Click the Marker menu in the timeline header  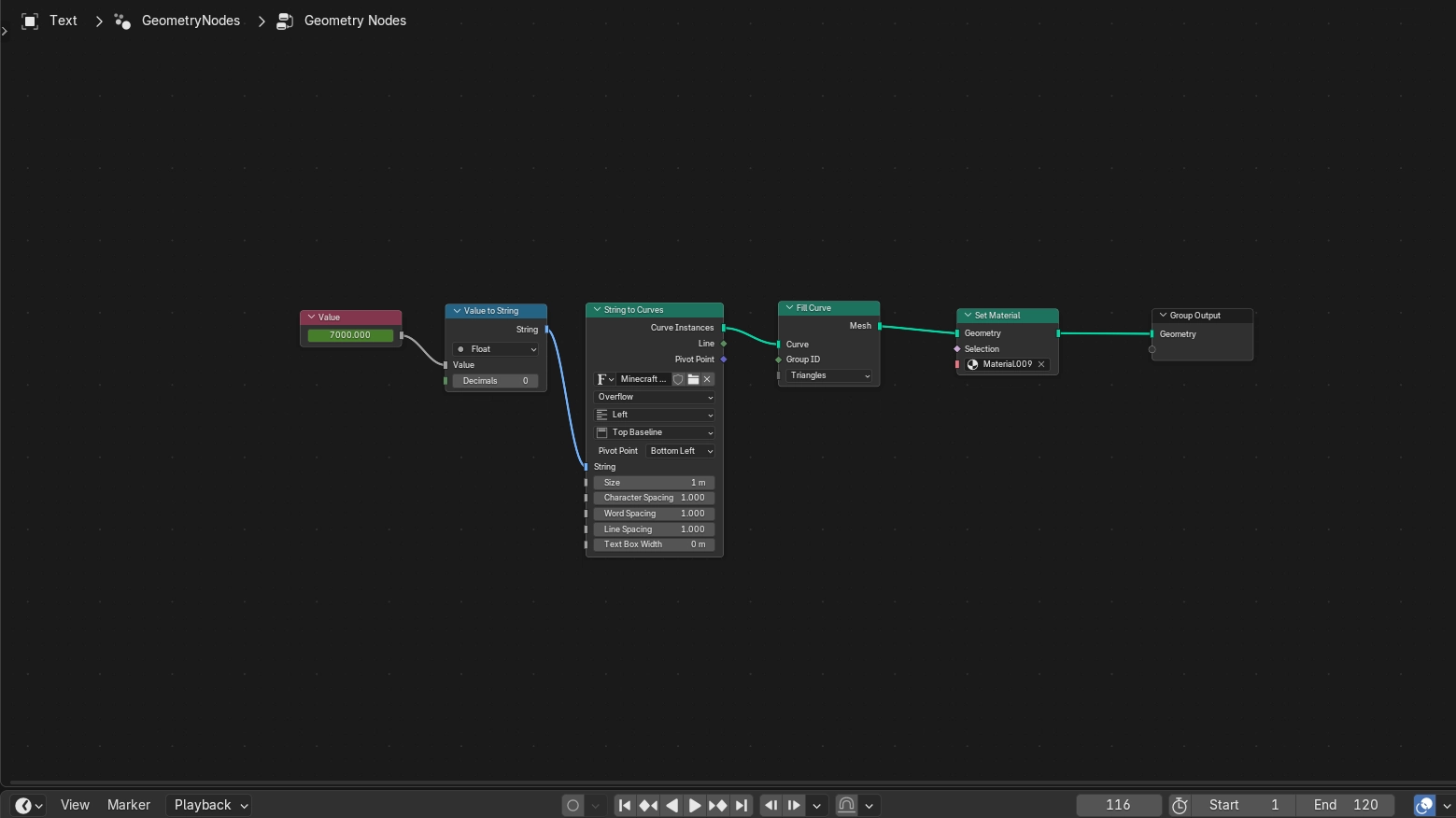coord(128,805)
